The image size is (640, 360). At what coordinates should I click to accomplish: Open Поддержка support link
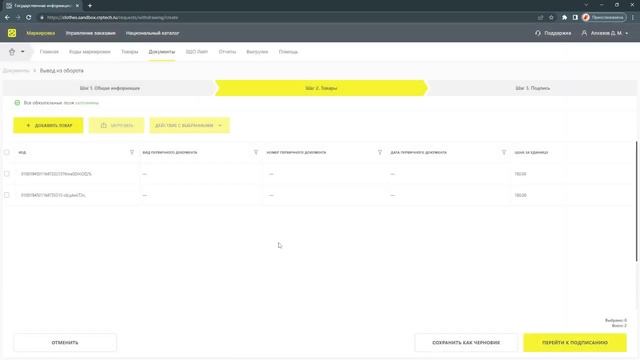point(553,33)
